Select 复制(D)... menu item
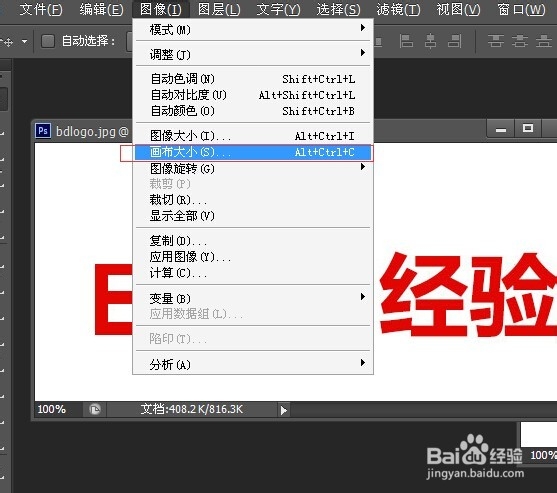The width and height of the screenshot is (557, 493). tap(253, 241)
